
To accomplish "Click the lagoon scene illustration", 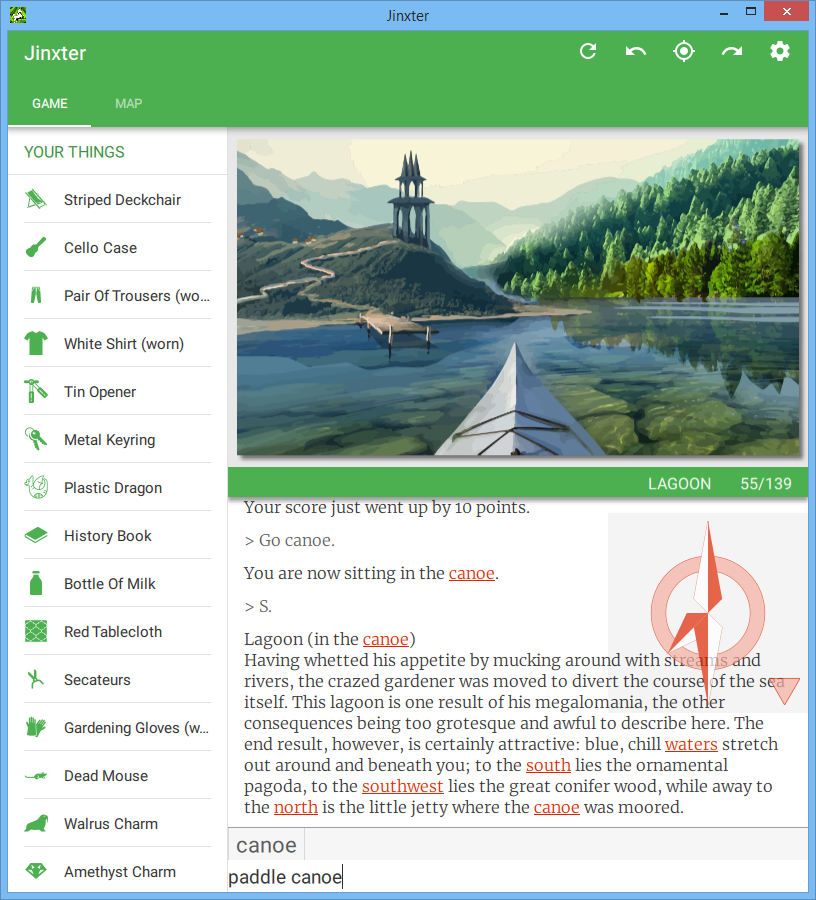I will coord(518,297).
